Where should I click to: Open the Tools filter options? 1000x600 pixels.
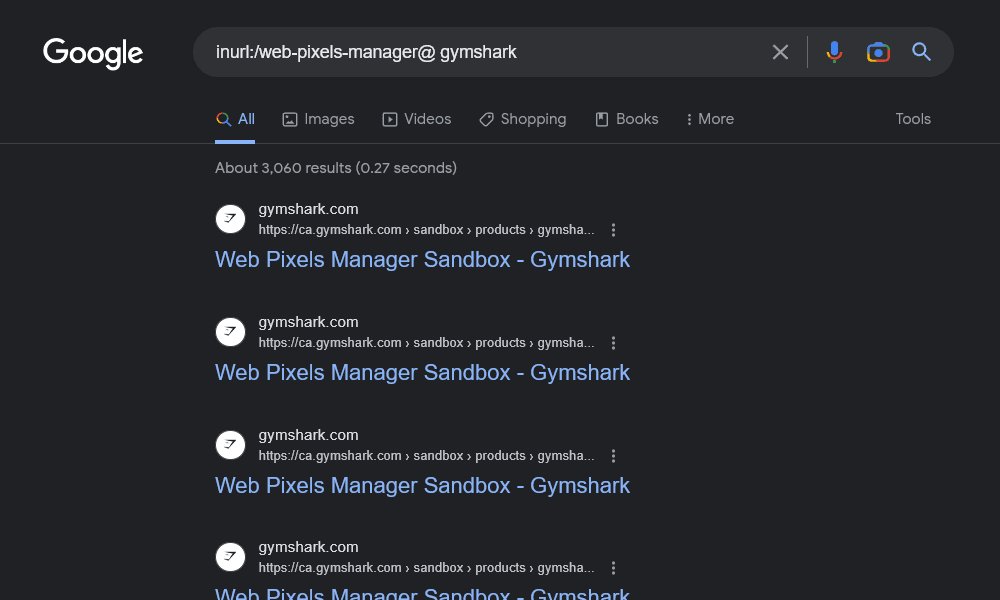tap(913, 119)
